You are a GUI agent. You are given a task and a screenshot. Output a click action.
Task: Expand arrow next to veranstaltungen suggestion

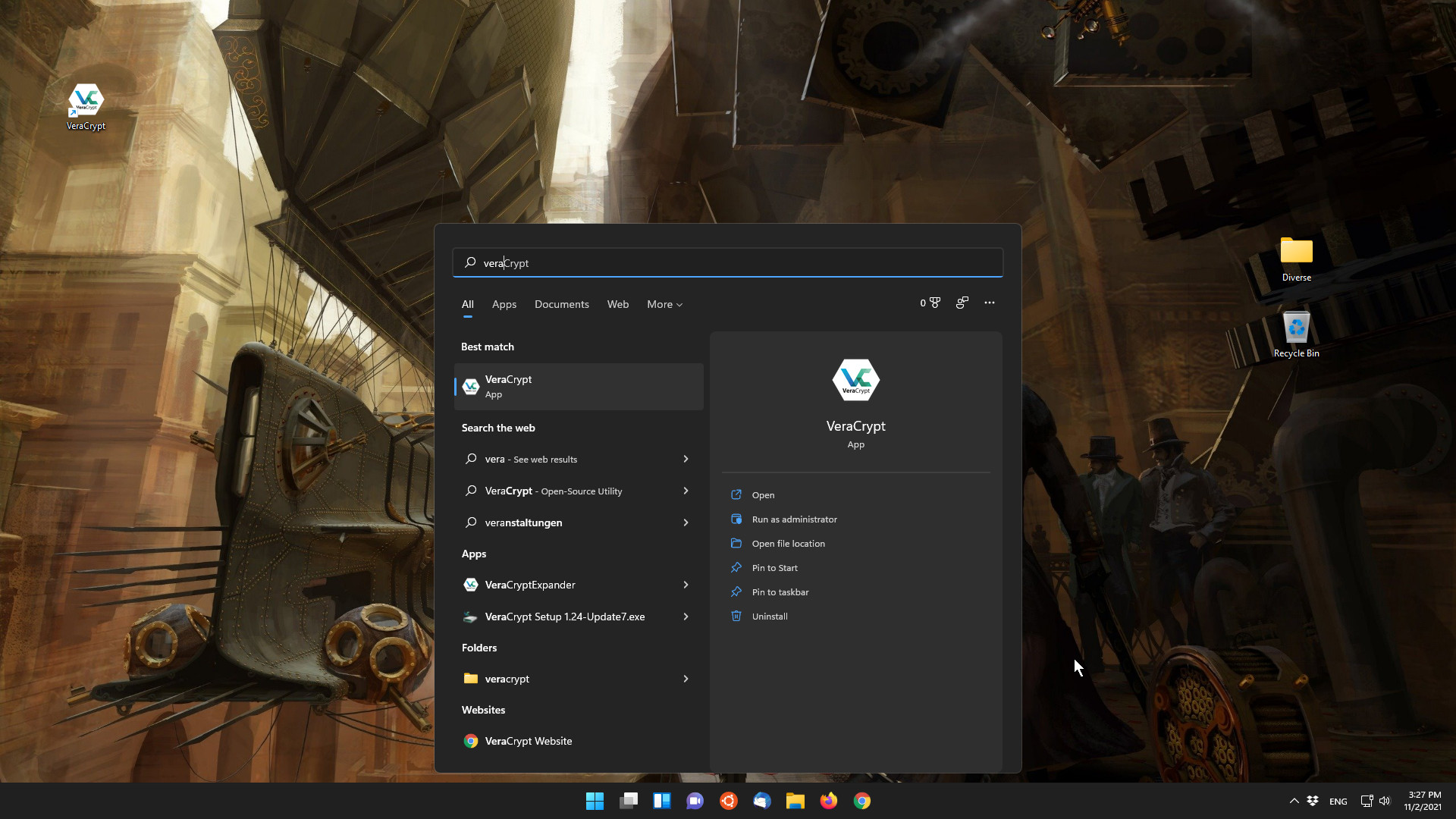tap(686, 522)
